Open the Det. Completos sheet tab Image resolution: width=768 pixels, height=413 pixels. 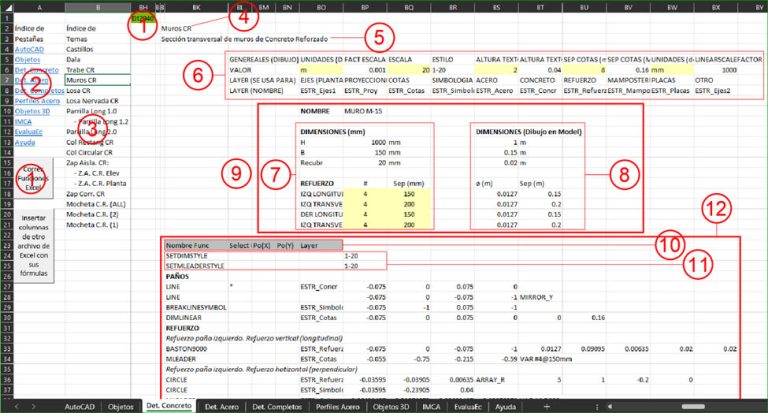(x=277, y=407)
